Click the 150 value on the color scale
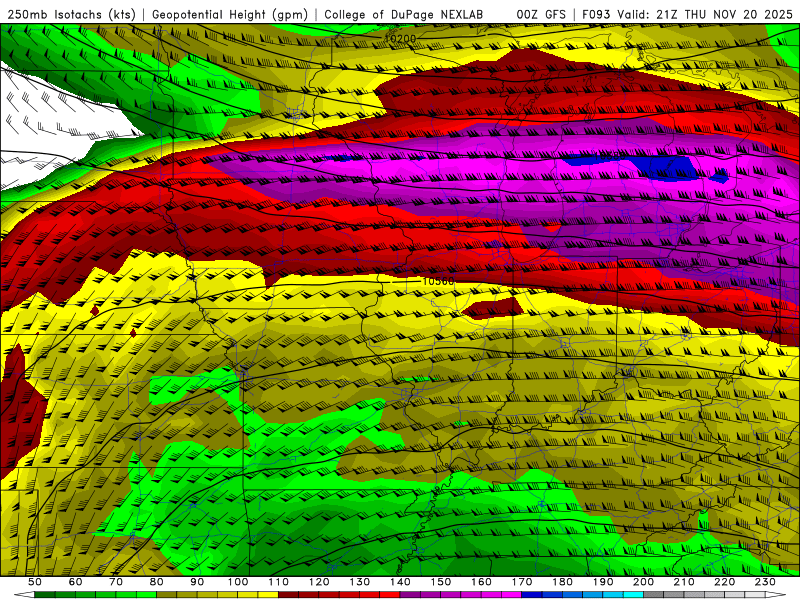The height and width of the screenshot is (600, 800). click(x=441, y=582)
